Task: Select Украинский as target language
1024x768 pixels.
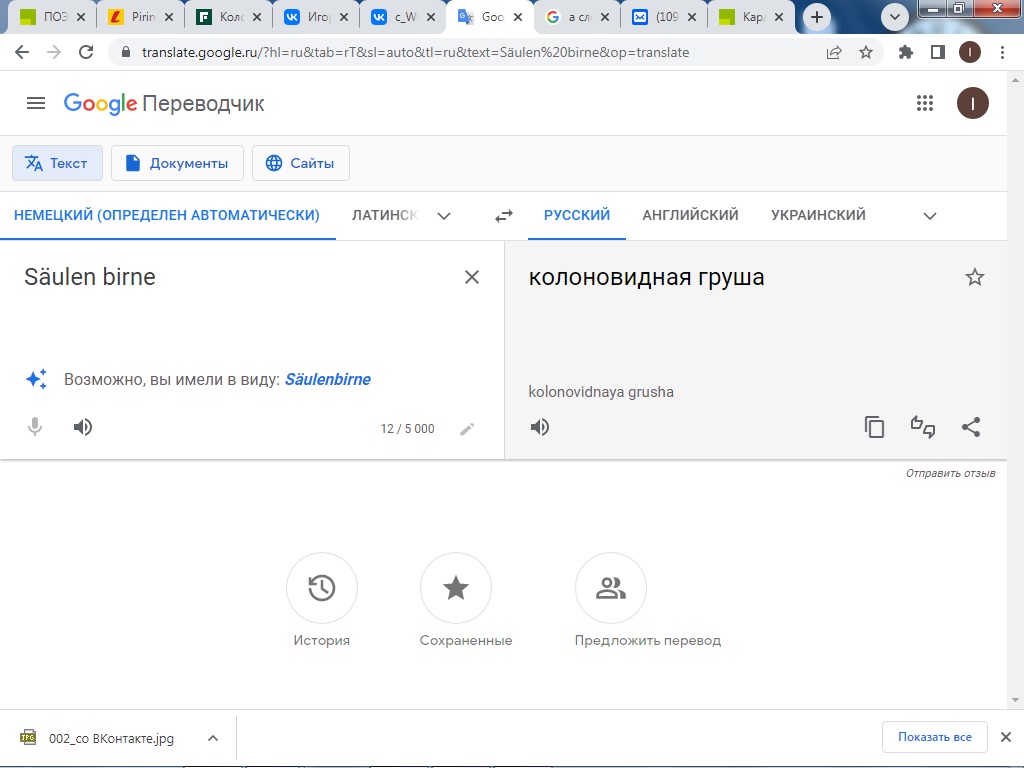Action: point(818,215)
